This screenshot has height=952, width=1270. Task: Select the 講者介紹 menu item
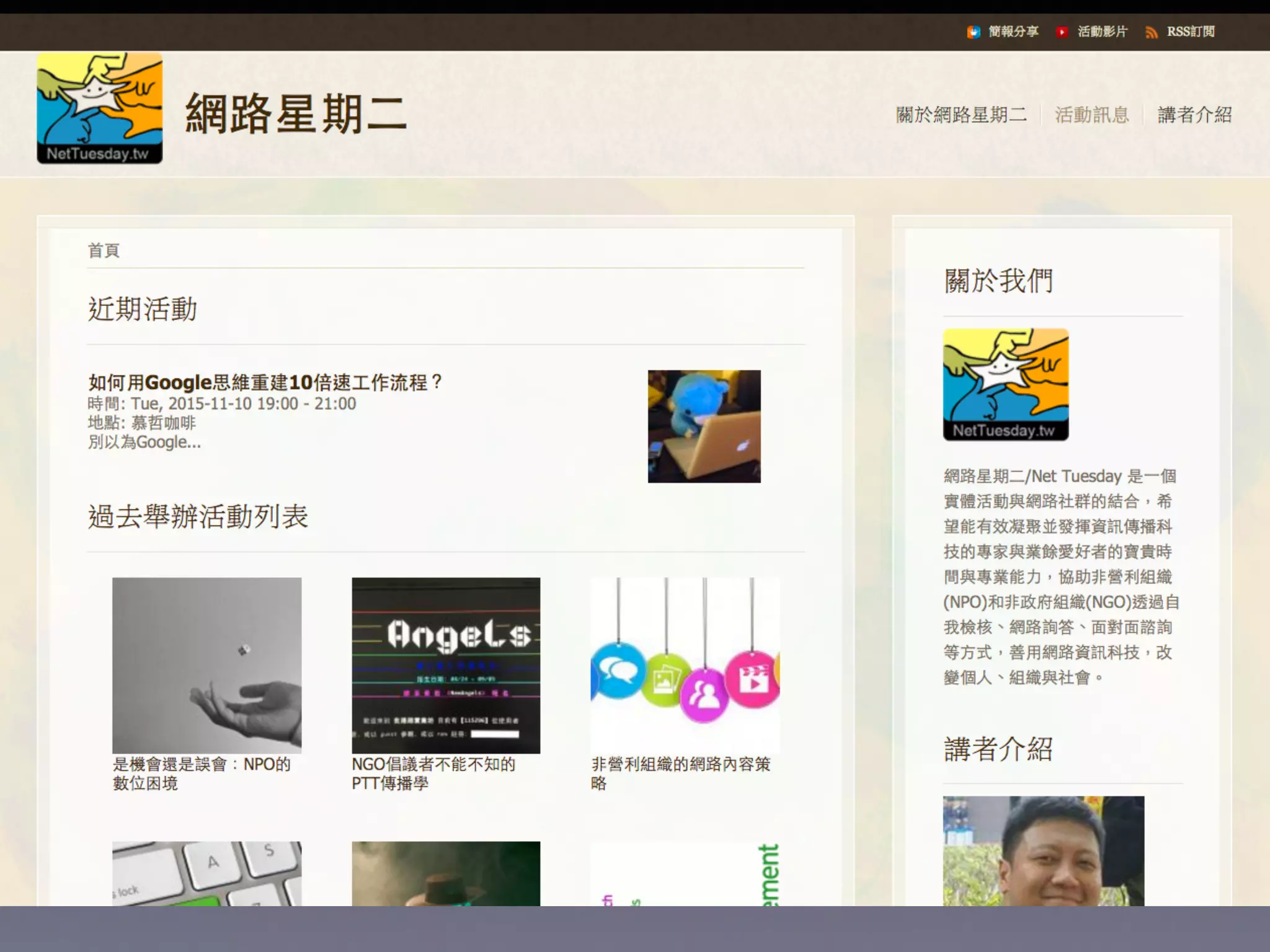click(x=1195, y=115)
